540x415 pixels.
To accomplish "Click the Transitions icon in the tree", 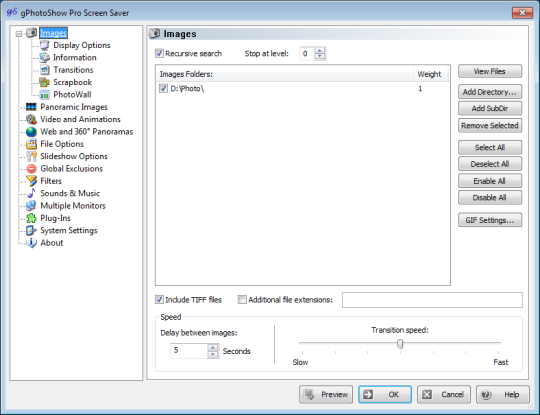I will point(44,70).
